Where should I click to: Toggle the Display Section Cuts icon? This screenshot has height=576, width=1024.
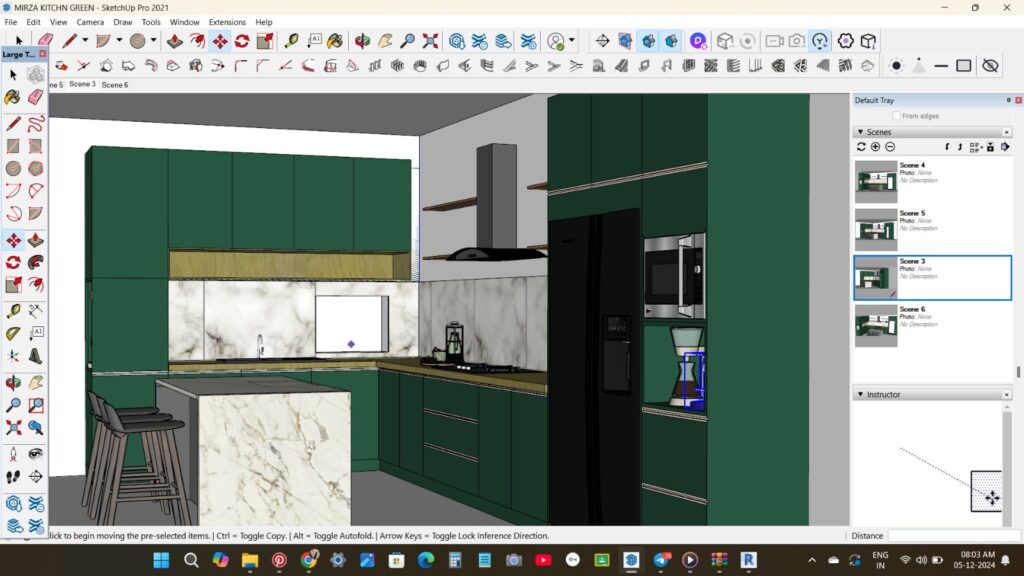pyautogui.click(x=648, y=40)
